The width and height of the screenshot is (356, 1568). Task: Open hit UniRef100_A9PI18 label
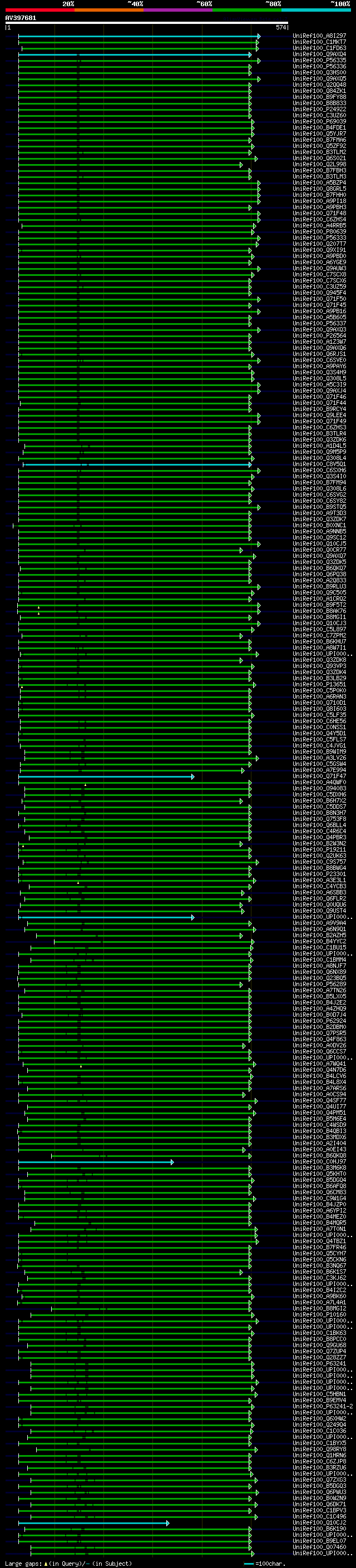coord(319,201)
